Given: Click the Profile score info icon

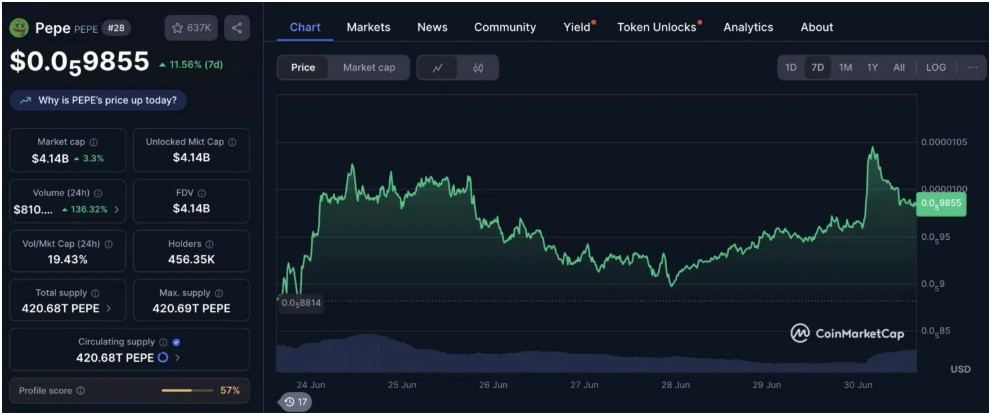Looking at the screenshot, I should click(81, 391).
